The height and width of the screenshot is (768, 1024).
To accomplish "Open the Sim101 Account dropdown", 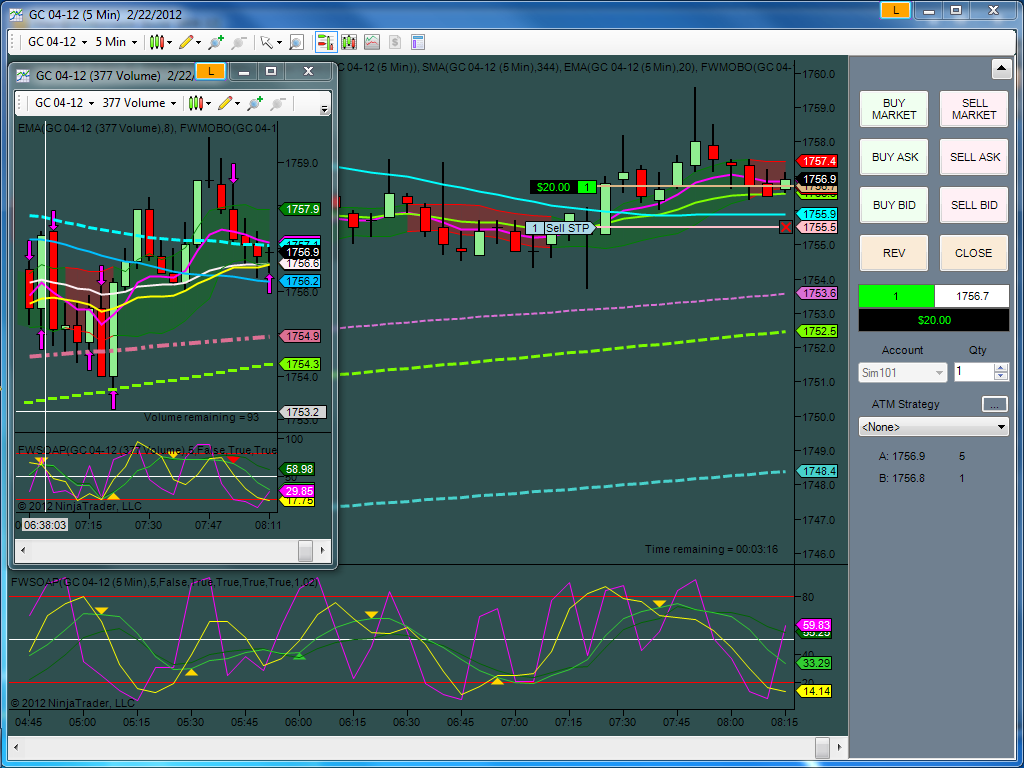I will [x=902, y=373].
